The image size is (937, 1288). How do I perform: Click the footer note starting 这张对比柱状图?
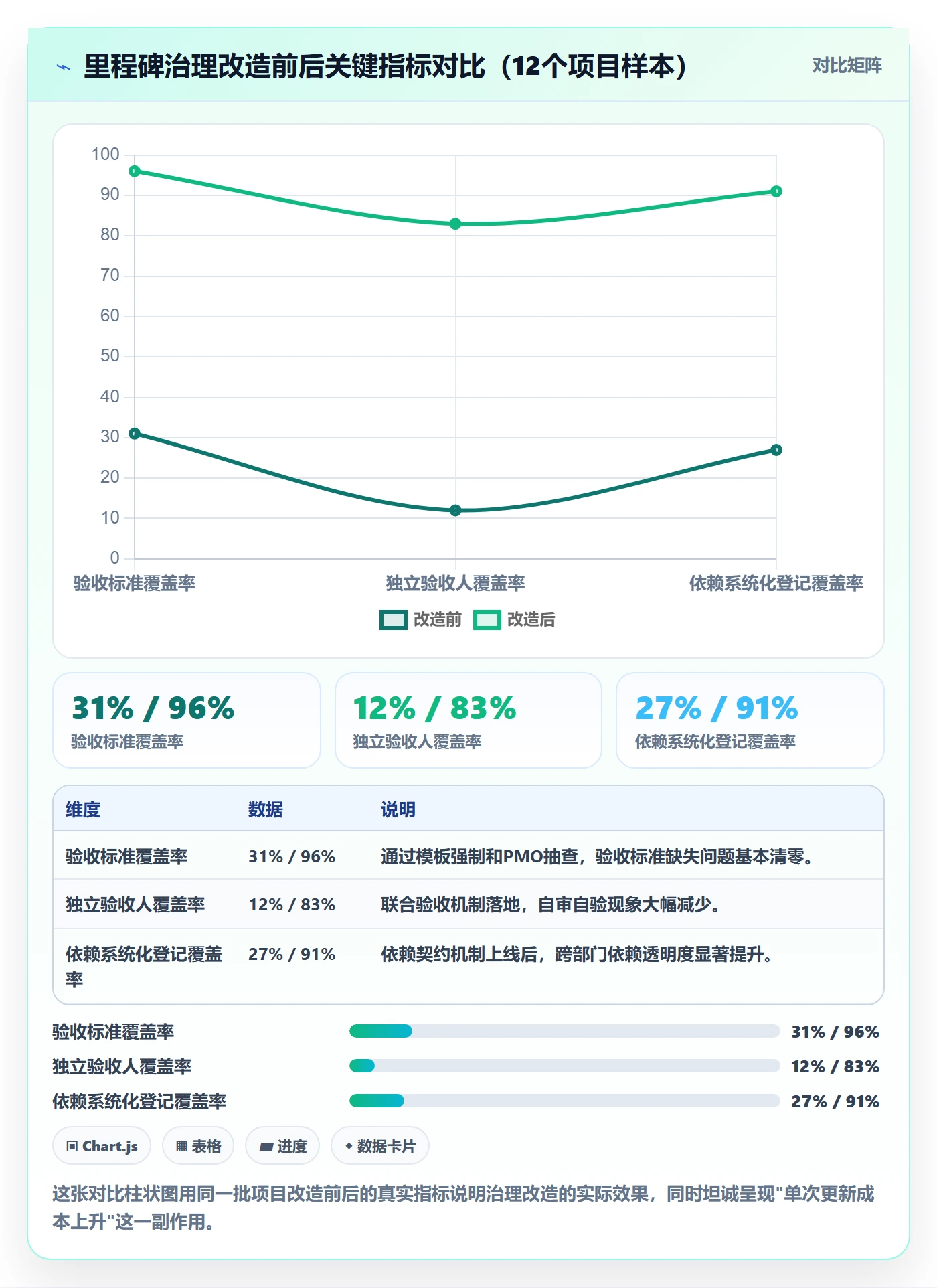464,1208
